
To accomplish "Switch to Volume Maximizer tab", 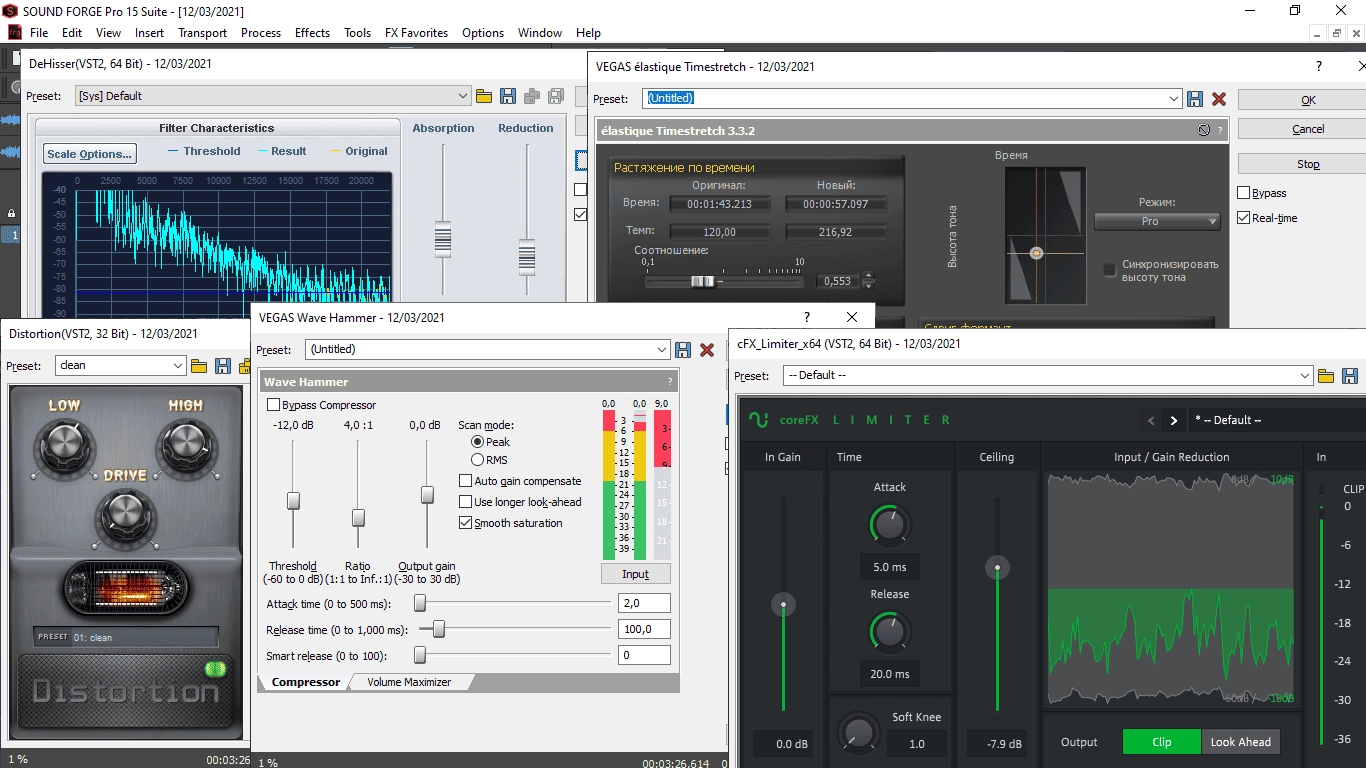I will (409, 682).
